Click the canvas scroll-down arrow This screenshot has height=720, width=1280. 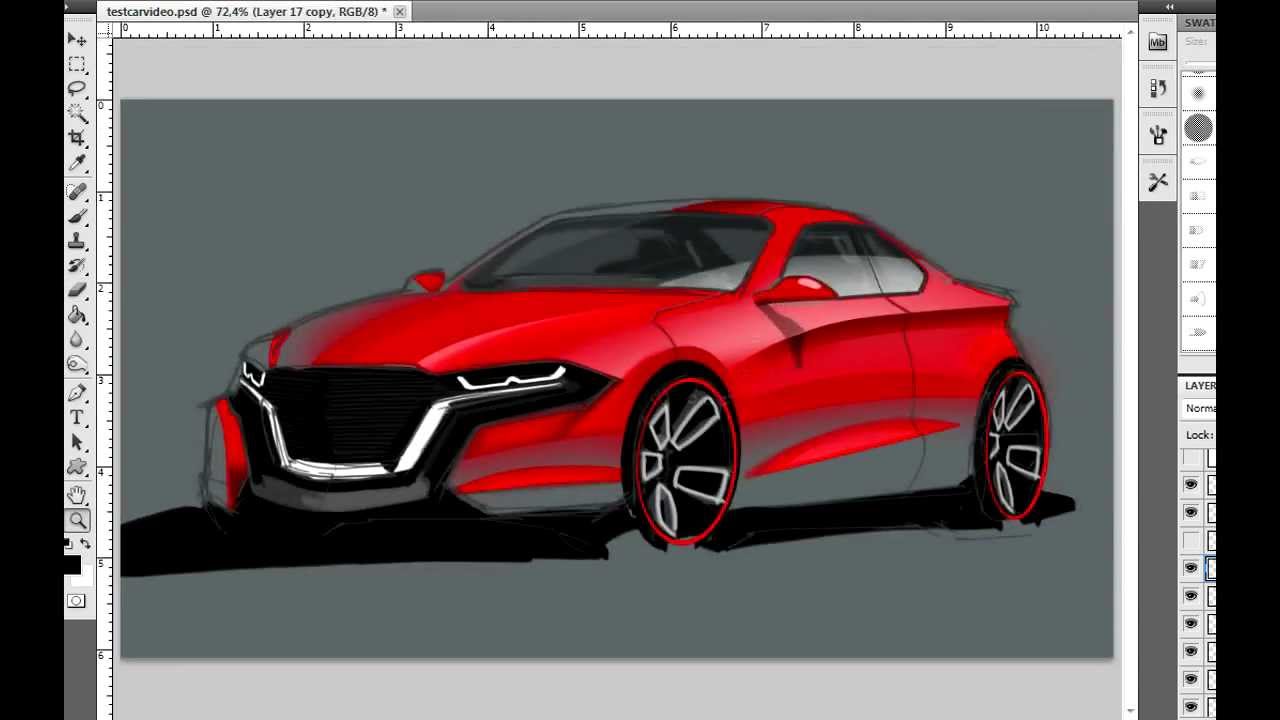point(1131,711)
